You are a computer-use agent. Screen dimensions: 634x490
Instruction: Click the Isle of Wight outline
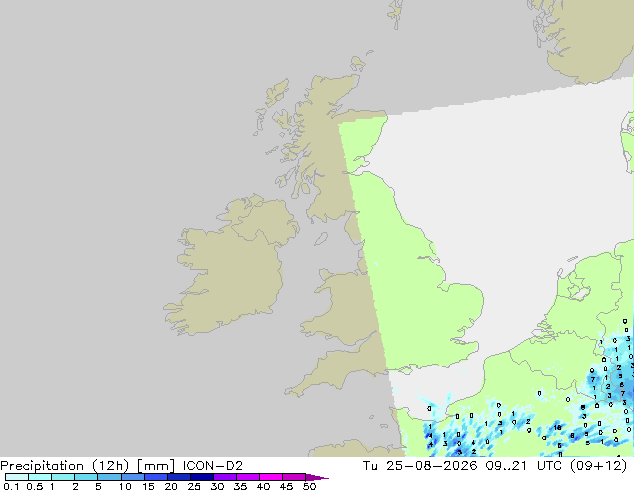point(406,370)
